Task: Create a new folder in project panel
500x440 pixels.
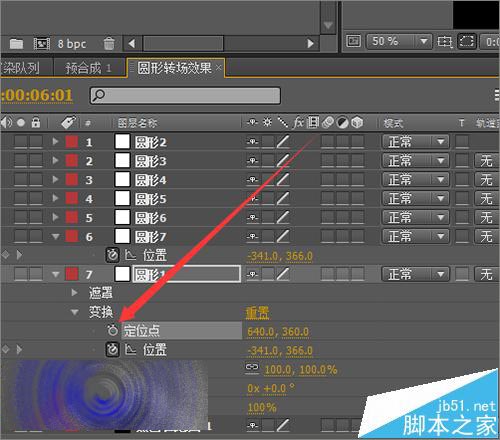Action: [16, 44]
